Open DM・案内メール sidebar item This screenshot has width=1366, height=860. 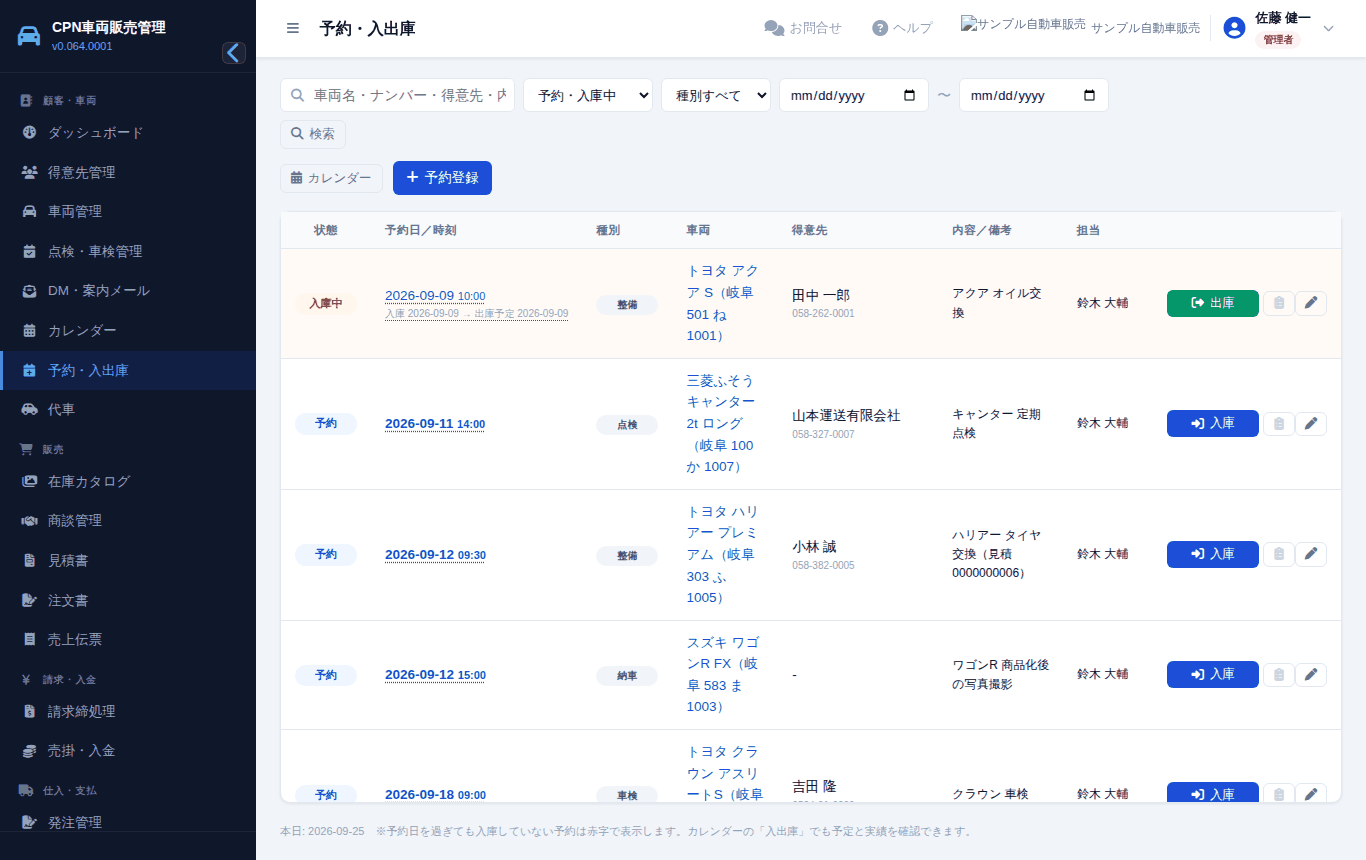point(128,291)
